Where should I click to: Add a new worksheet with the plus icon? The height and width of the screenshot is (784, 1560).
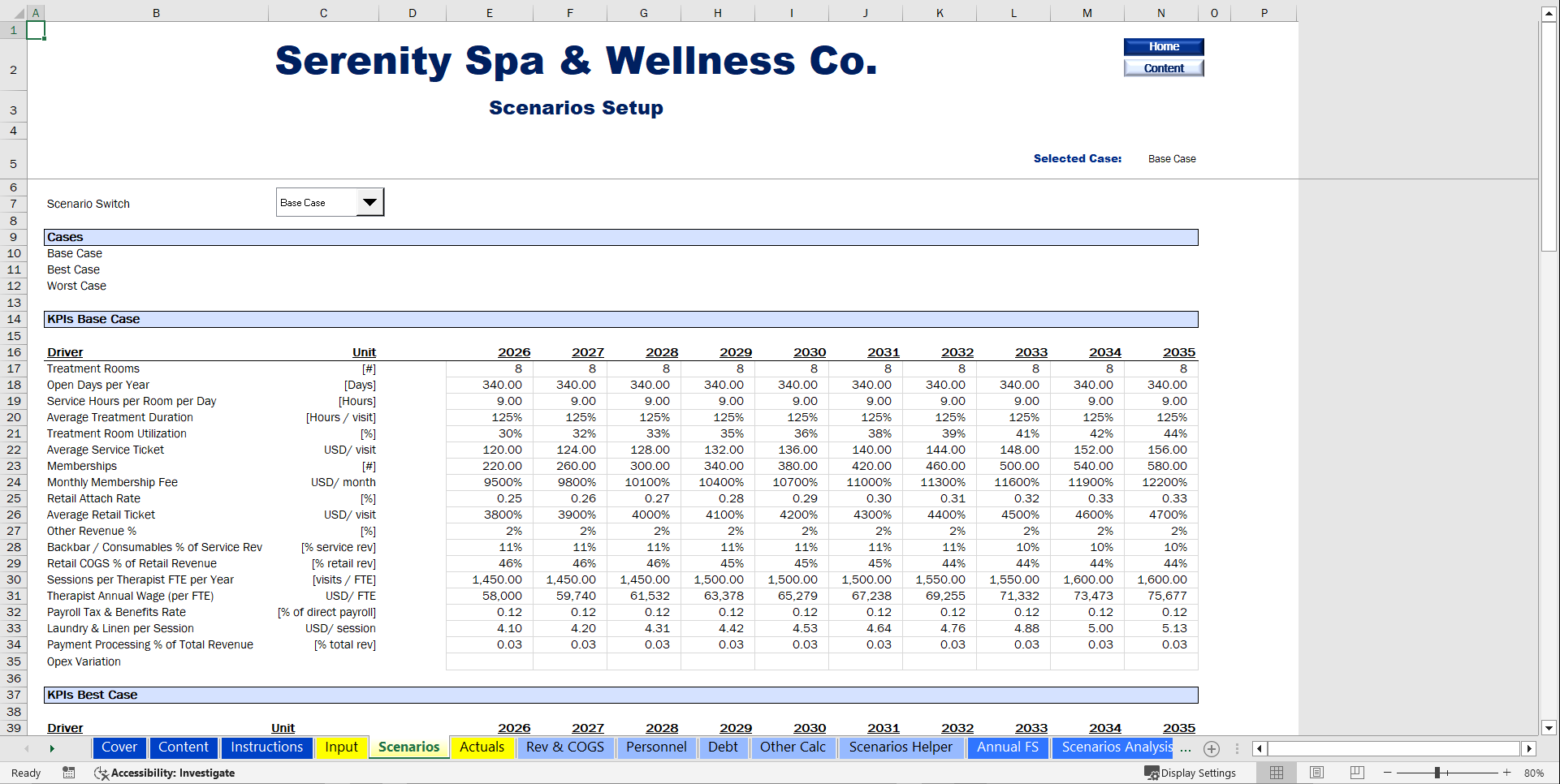pyautogui.click(x=1212, y=749)
